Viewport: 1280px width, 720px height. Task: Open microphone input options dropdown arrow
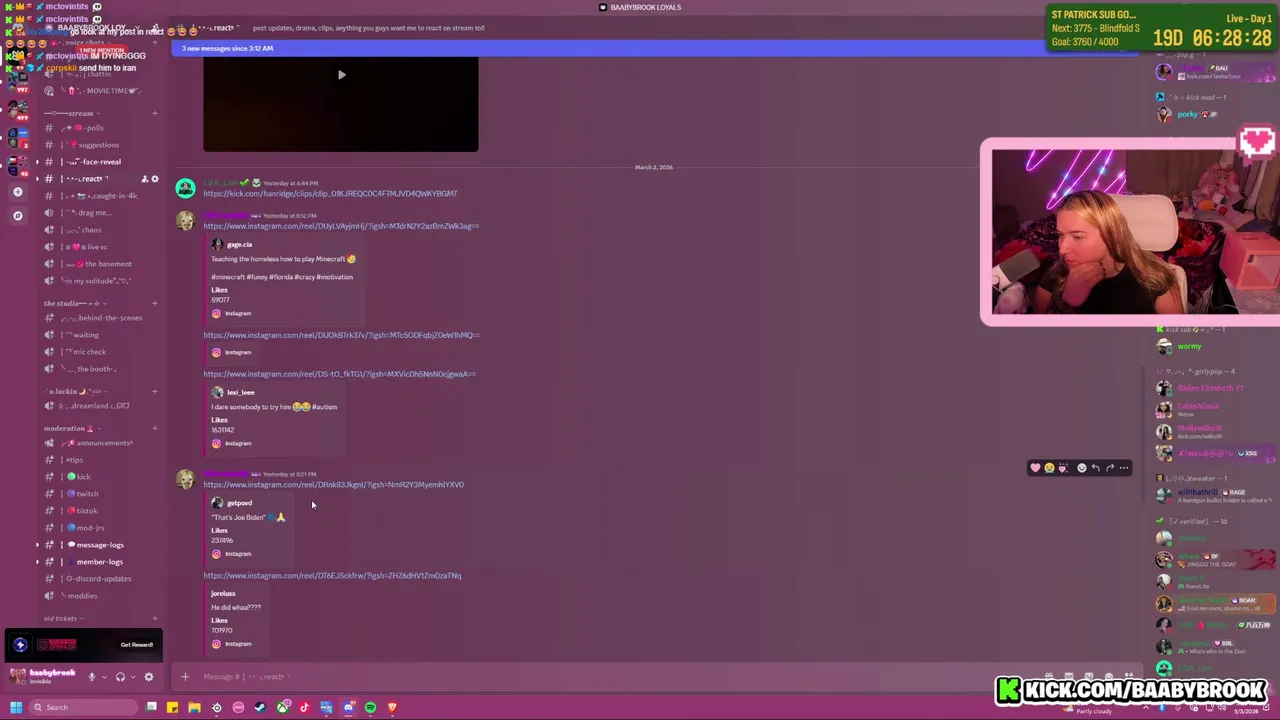tap(103, 677)
